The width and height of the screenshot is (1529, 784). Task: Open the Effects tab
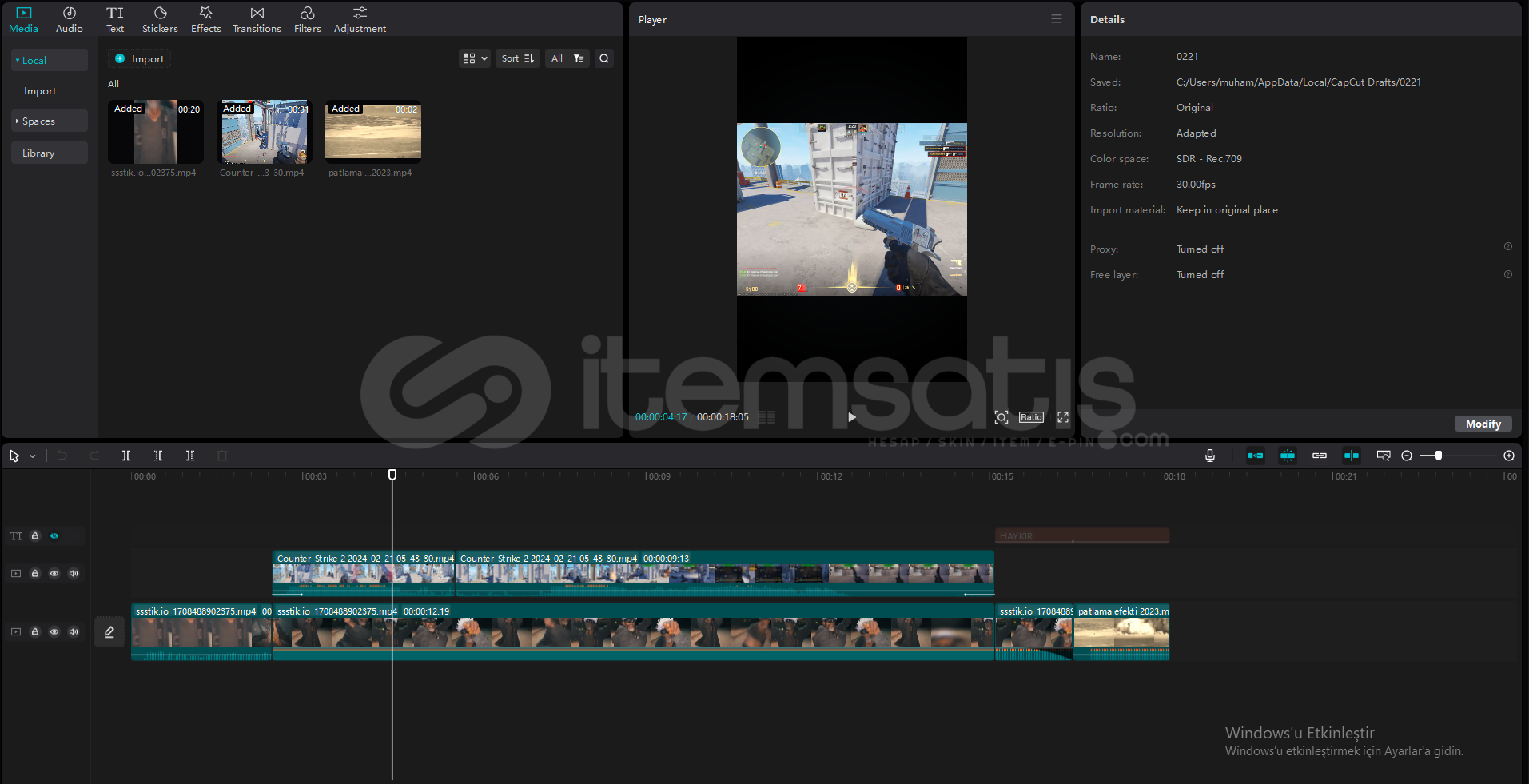tap(205, 20)
